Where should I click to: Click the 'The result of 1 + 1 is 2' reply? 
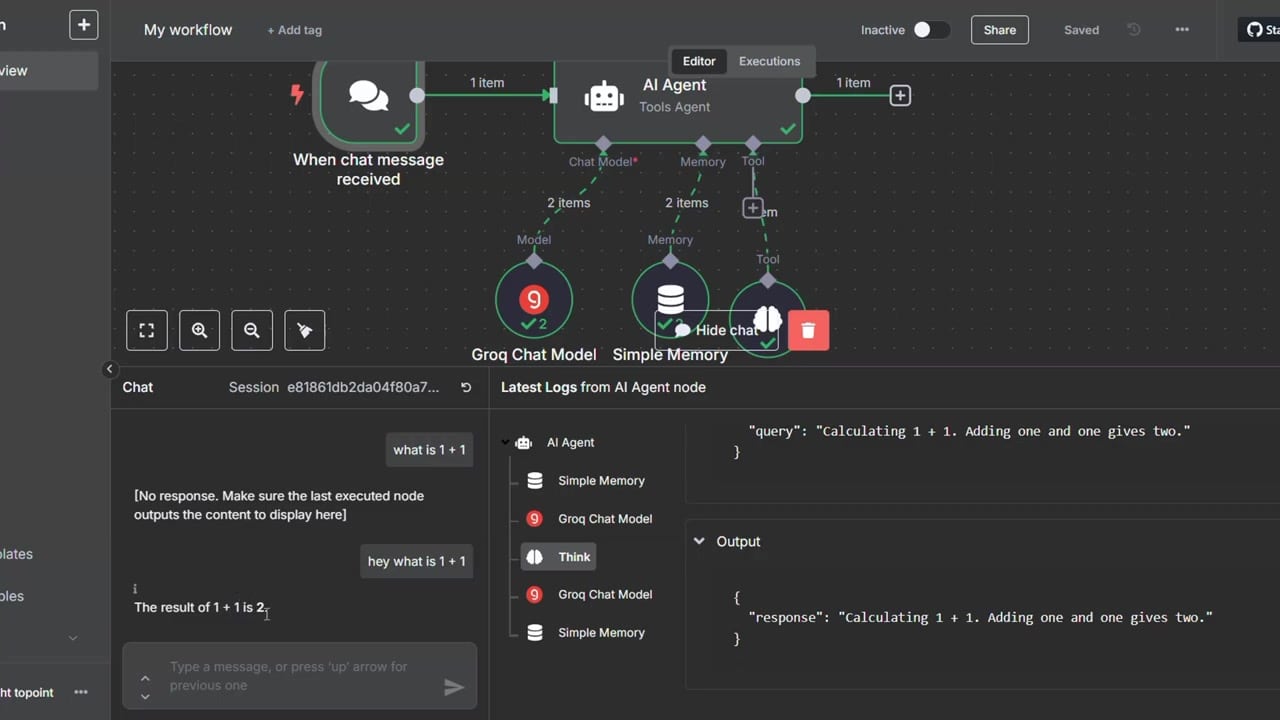pyautogui.click(x=200, y=607)
